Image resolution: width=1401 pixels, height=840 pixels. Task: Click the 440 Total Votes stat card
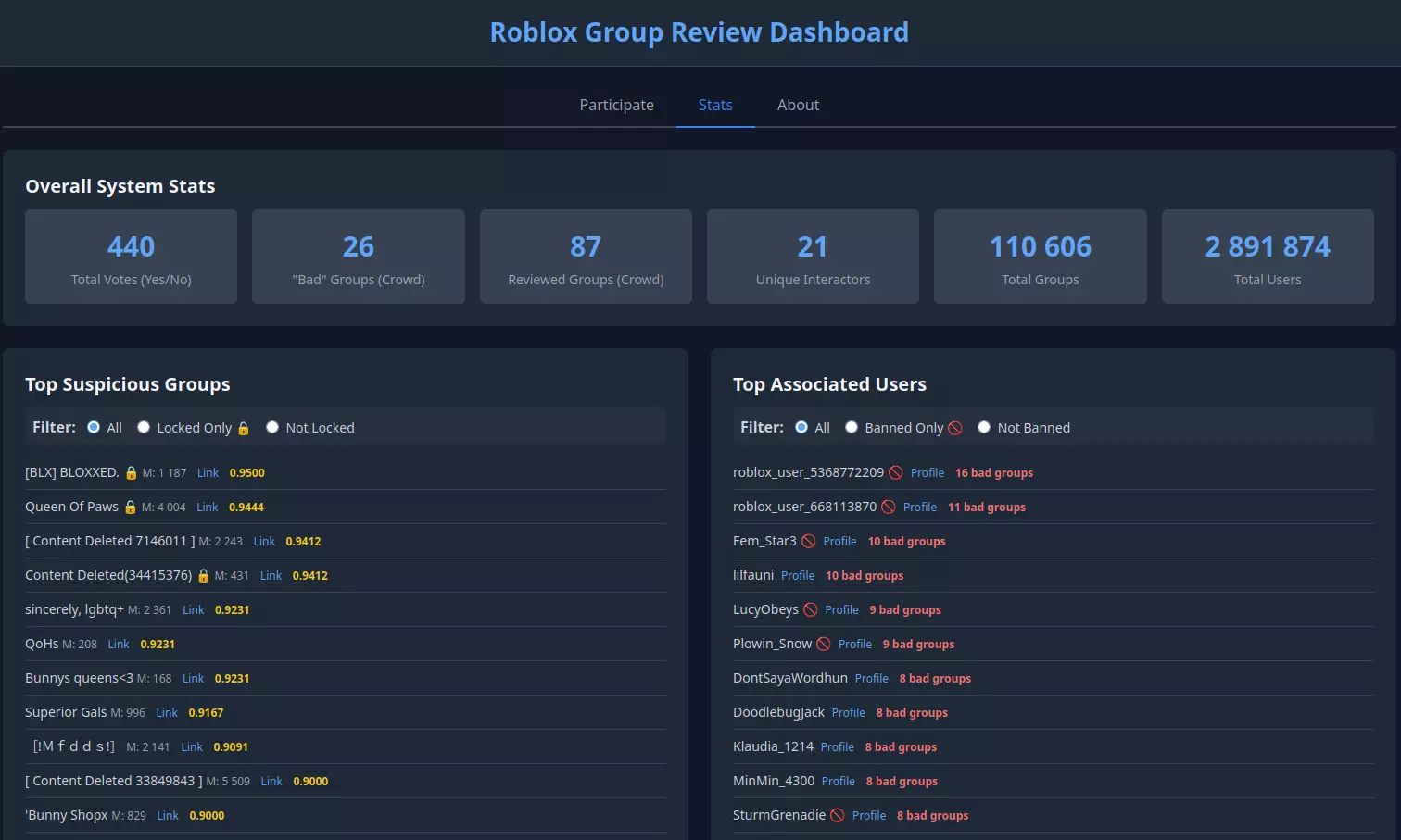coord(132,257)
